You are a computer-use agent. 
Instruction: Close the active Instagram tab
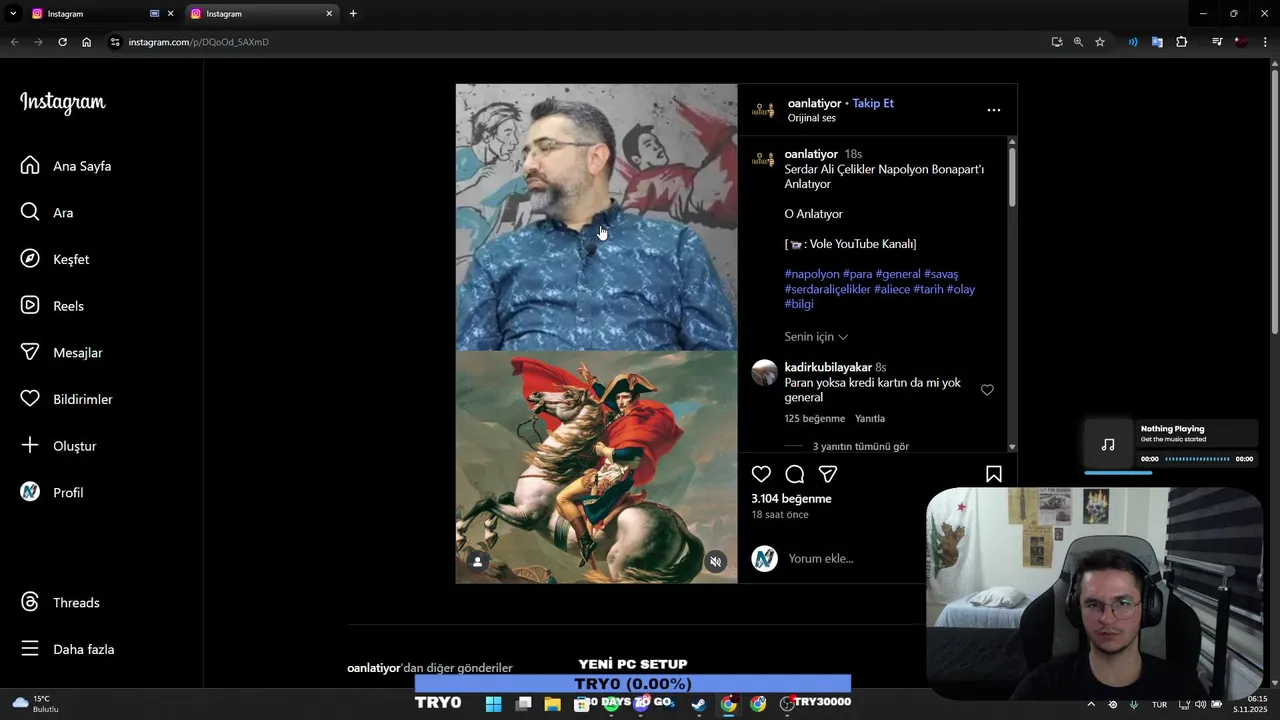329,14
